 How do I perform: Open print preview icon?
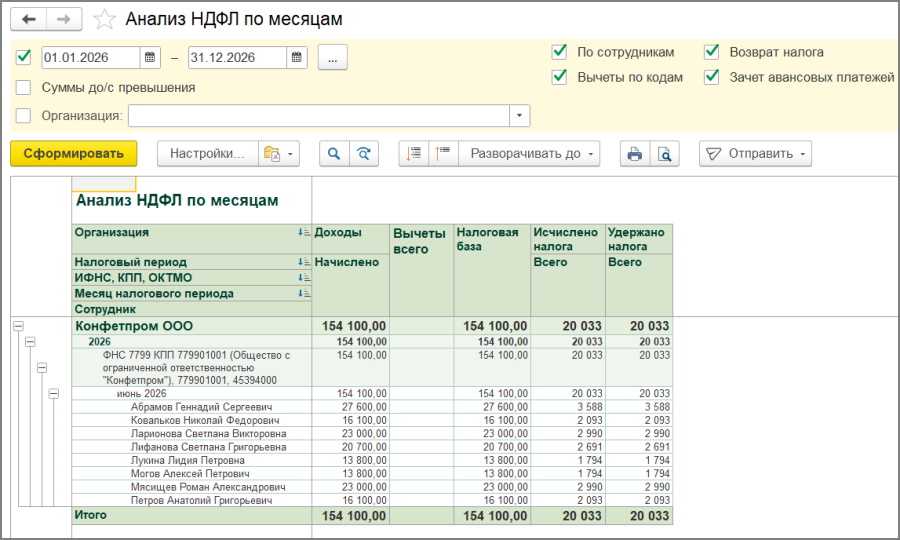[x=665, y=154]
